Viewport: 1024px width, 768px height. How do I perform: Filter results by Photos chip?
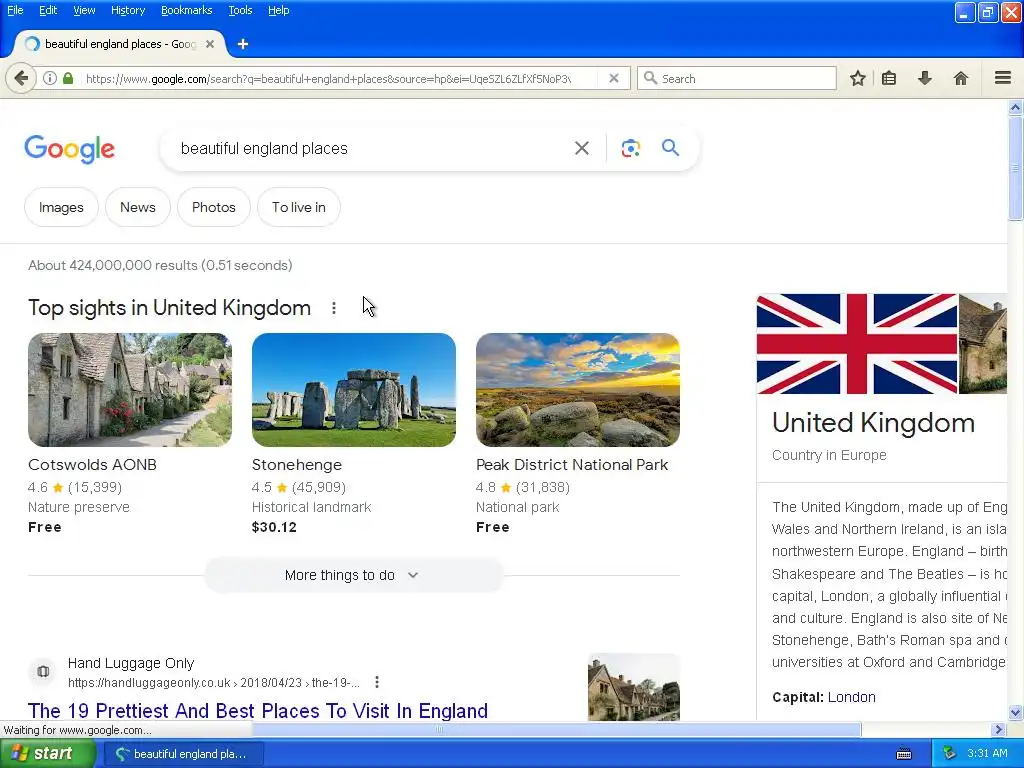coord(214,207)
